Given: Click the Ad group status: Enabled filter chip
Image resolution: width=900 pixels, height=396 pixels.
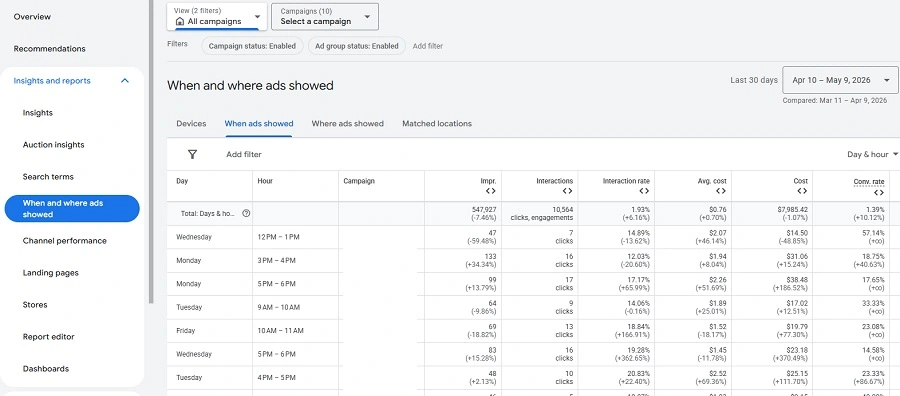Looking at the screenshot, I should (x=357, y=46).
